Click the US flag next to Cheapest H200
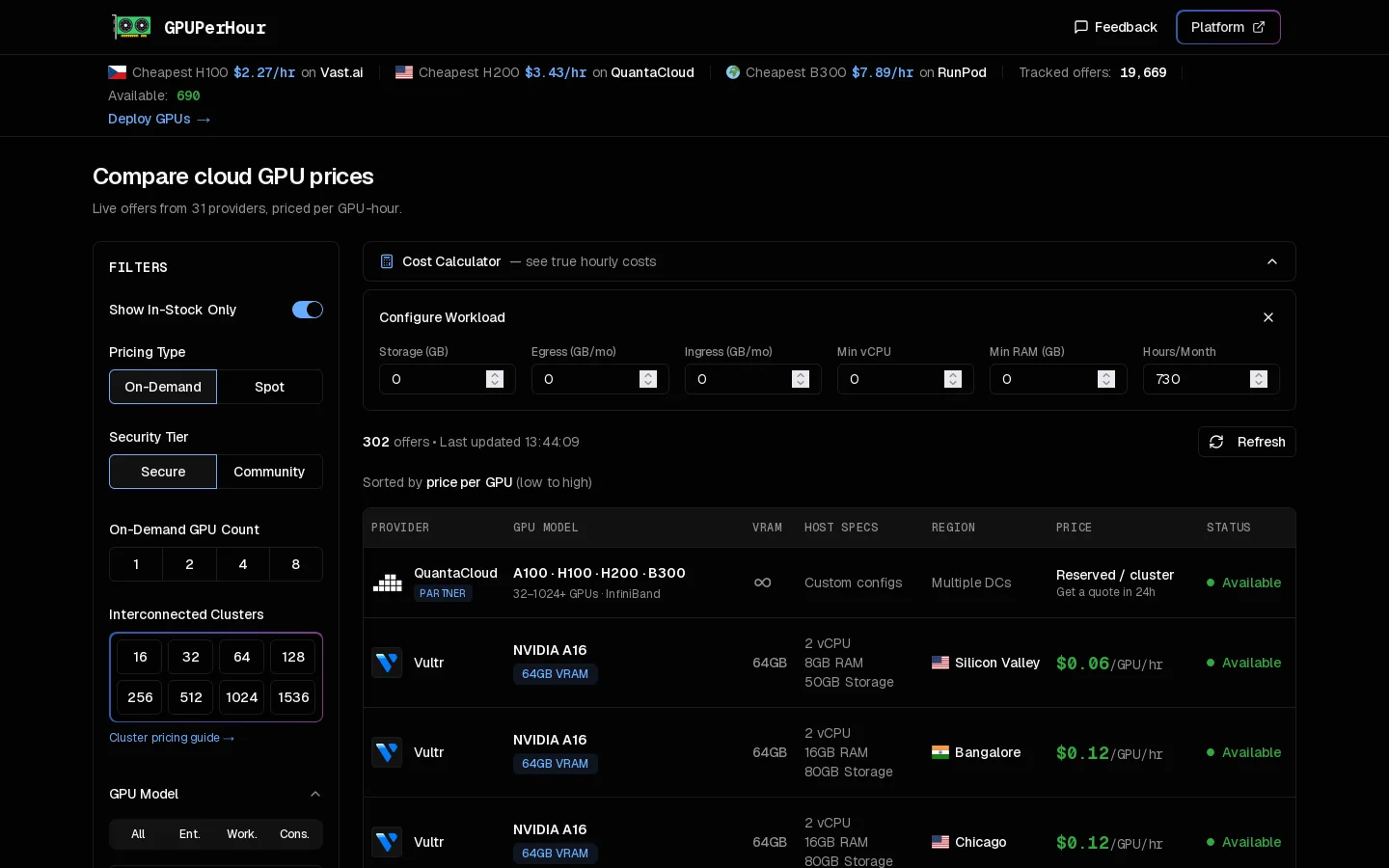The width and height of the screenshot is (1389, 868). pos(404,72)
